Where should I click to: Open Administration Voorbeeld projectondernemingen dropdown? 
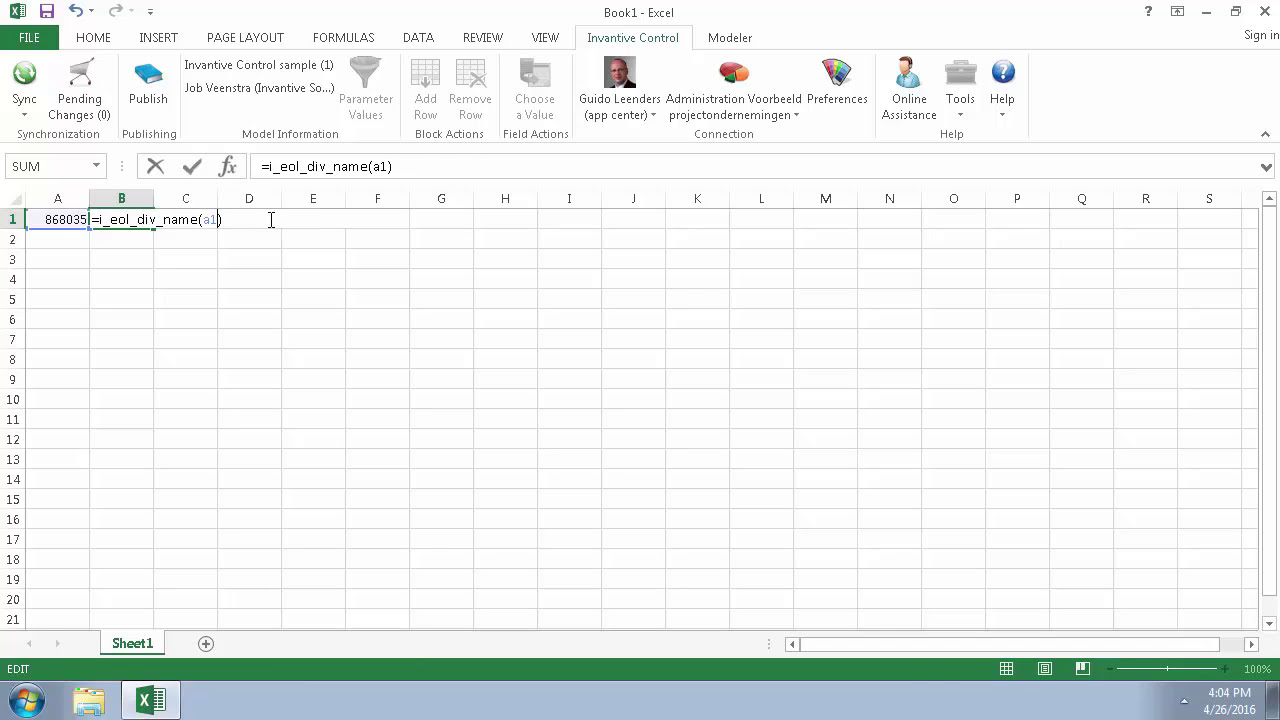(797, 115)
